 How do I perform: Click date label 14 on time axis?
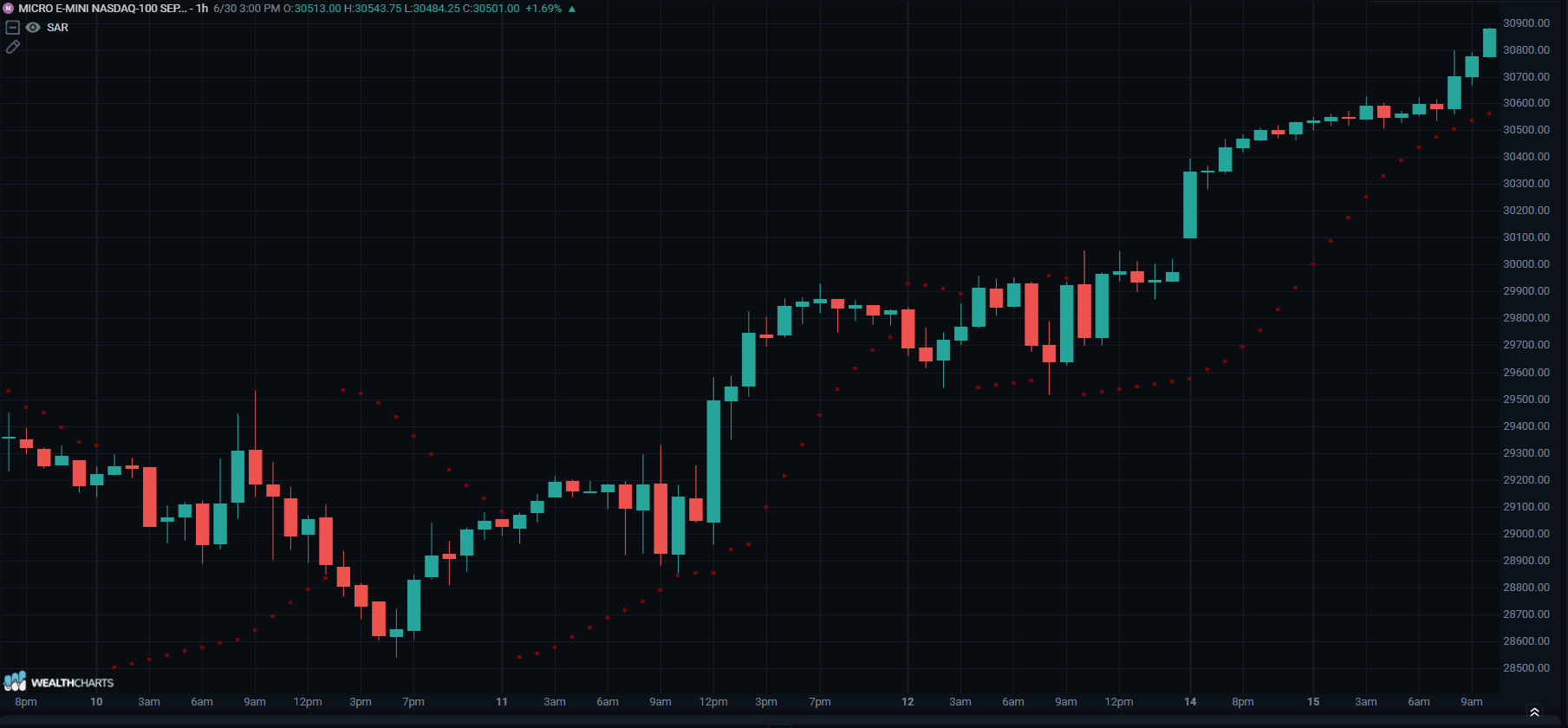[x=1190, y=702]
